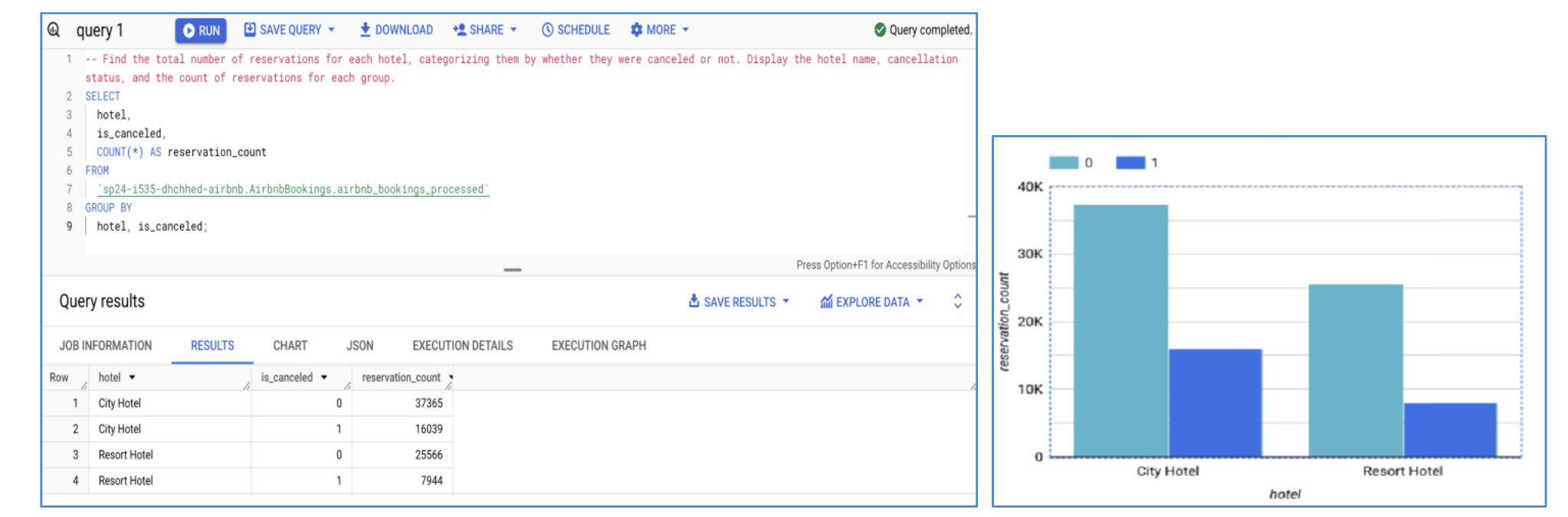Click the table name link in FROM clause
The width and height of the screenshot is (1568, 517).
point(293,189)
